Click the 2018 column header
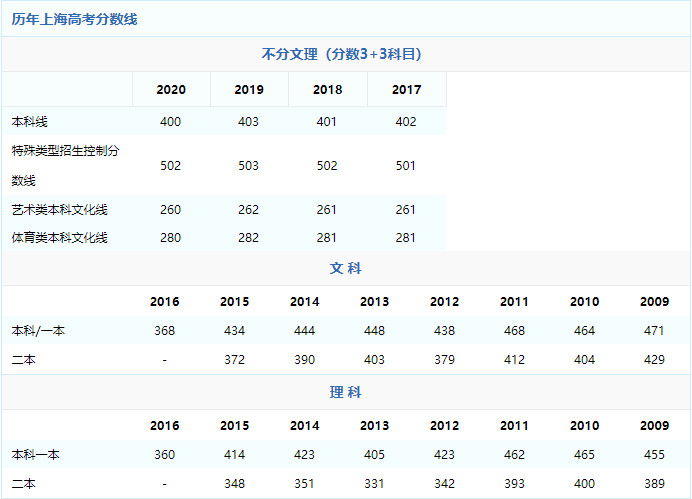The image size is (692, 499). 327,90
